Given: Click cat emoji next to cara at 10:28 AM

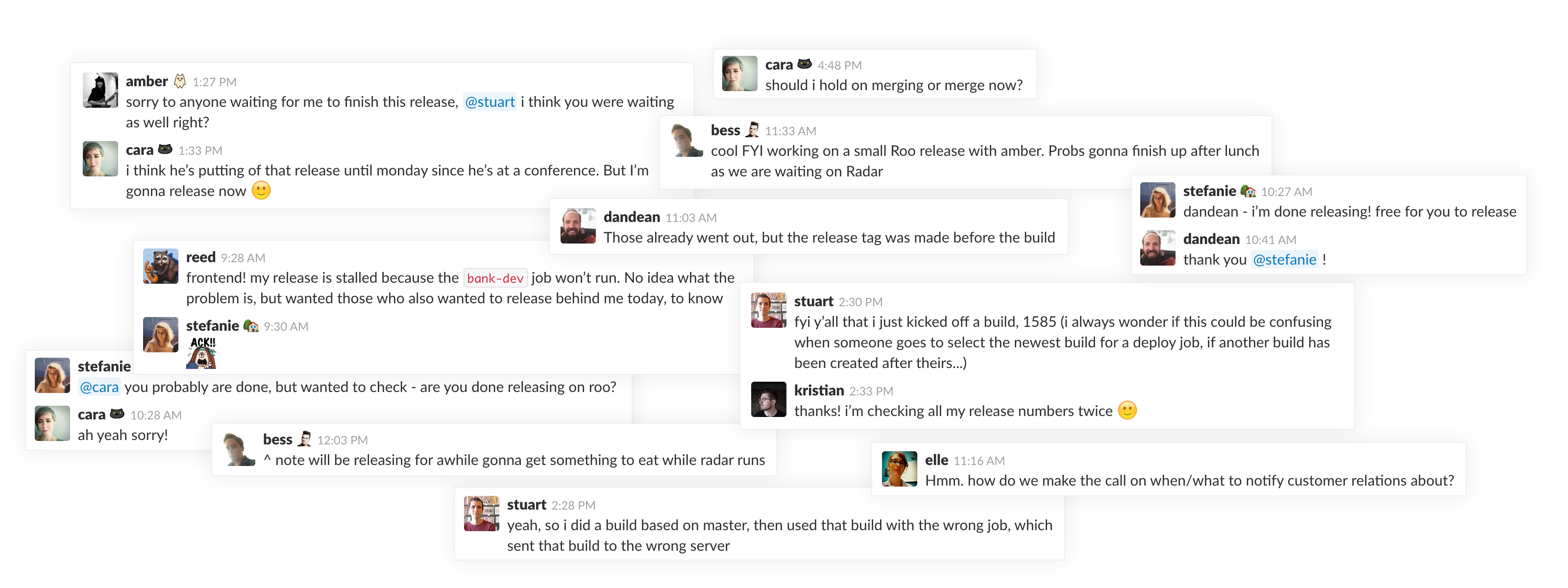Looking at the screenshot, I should pos(117,414).
